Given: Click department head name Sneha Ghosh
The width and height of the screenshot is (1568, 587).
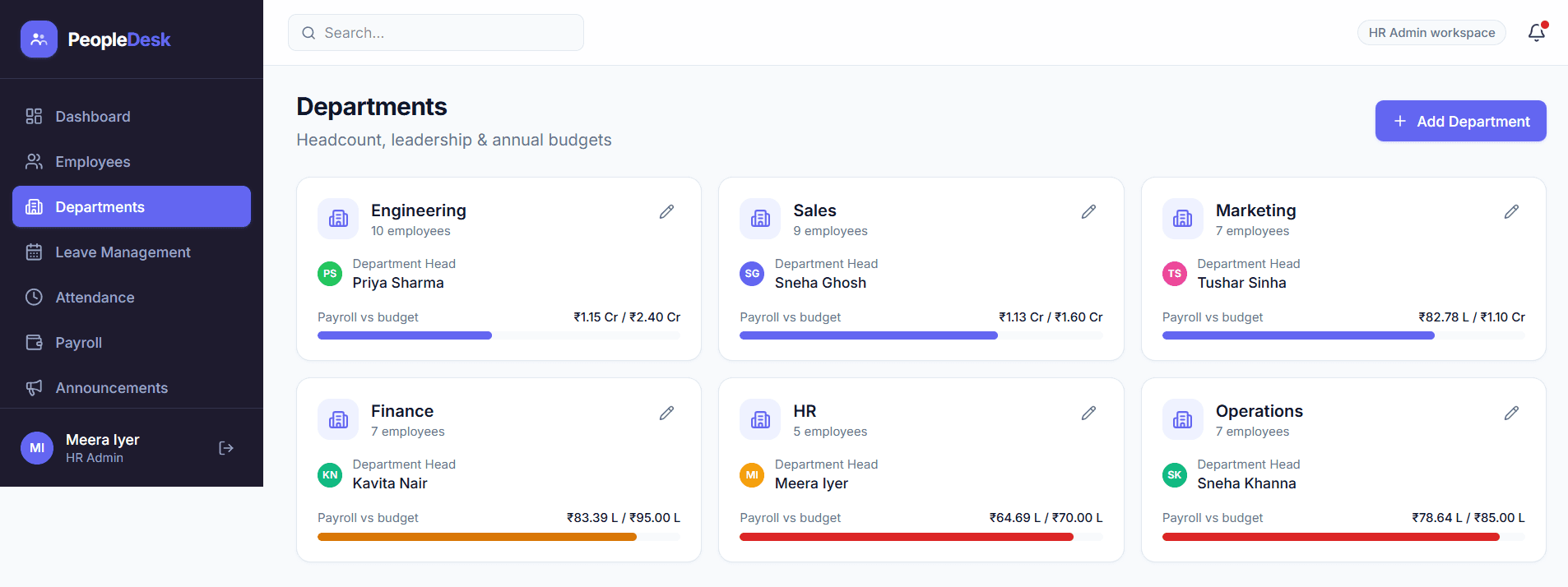Looking at the screenshot, I should tap(820, 283).
